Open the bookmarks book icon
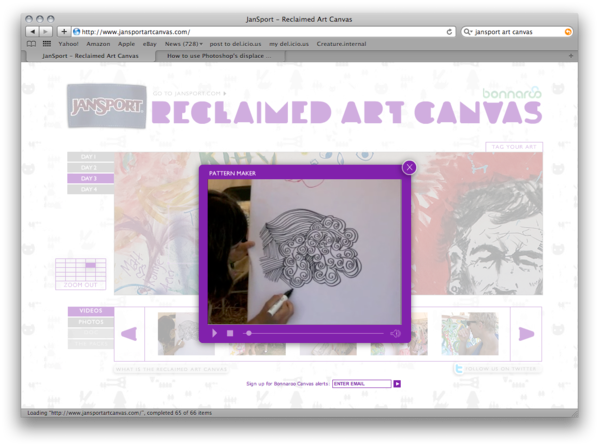The width and height of the screenshot is (599, 446). tap(31, 44)
